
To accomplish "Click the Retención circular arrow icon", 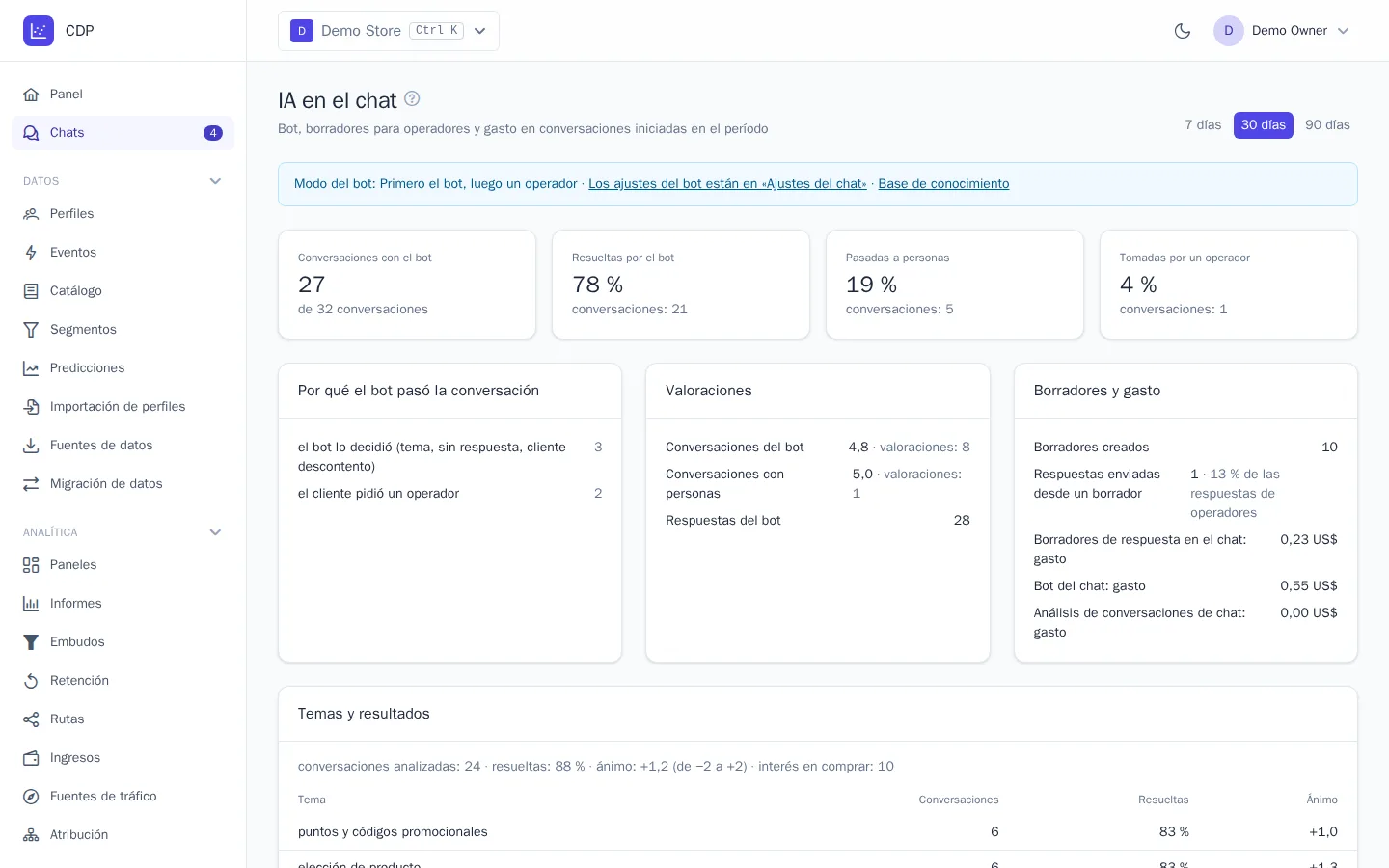I will point(31,681).
